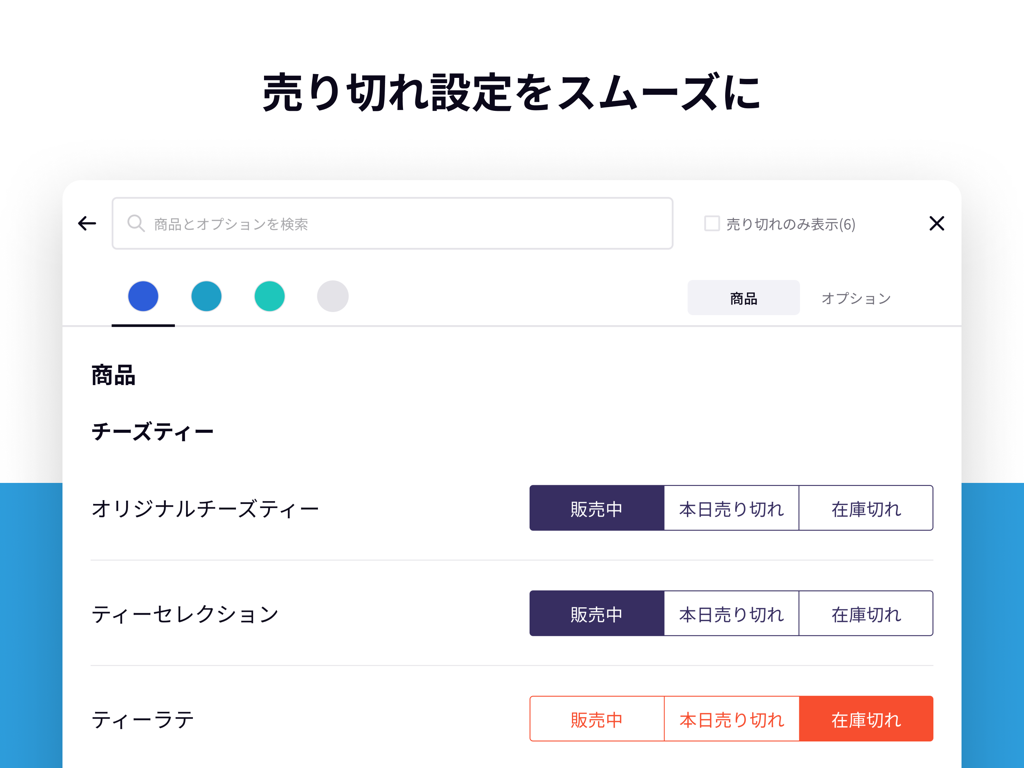Set オリジナルチーズティー to 販売中

[x=597, y=509]
